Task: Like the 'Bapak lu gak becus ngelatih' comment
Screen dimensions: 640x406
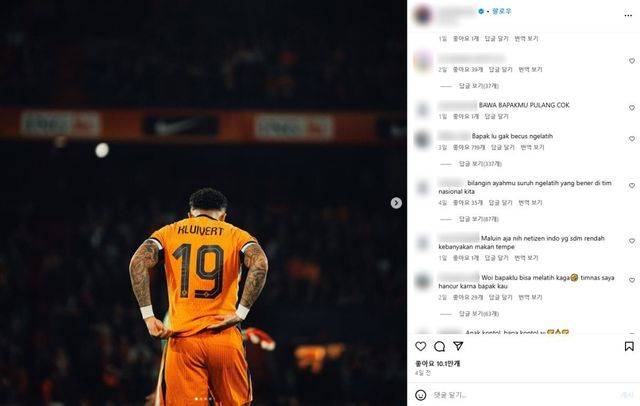Action: (632, 139)
